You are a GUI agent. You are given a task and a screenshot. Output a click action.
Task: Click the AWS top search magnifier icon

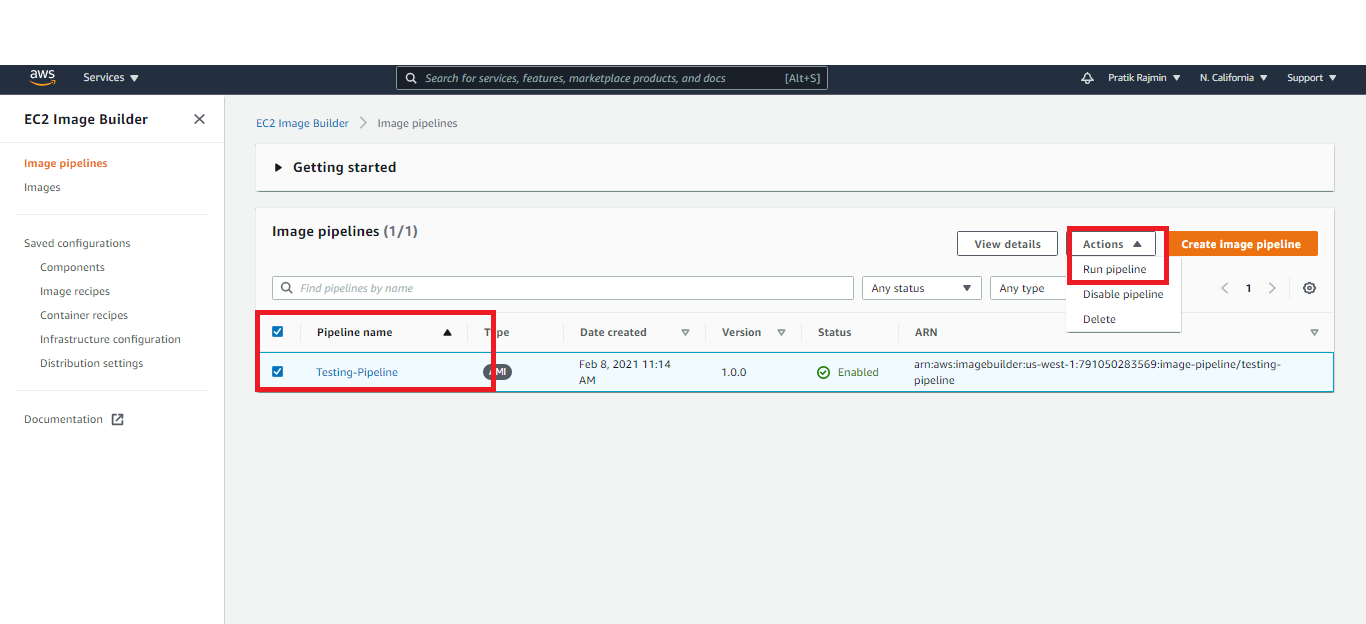(x=411, y=78)
